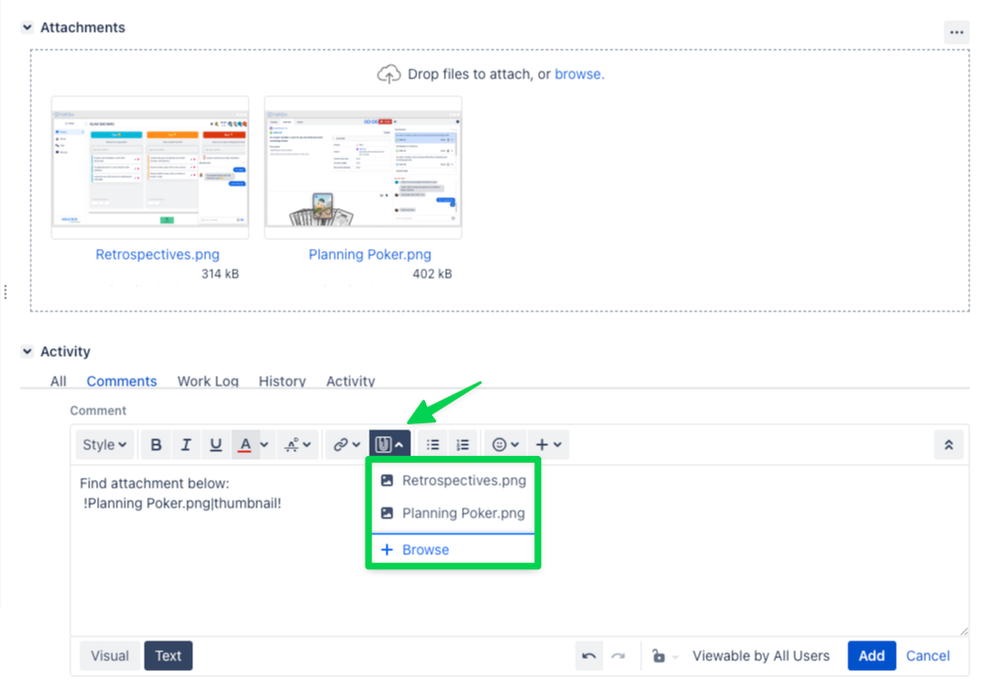The width and height of the screenshot is (999, 697).
Task: Collapse attachment dropdown chevron
Action: tap(399, 445)
